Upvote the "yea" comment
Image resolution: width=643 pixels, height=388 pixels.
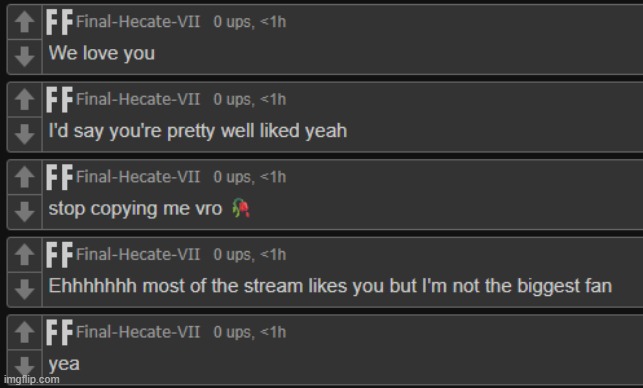click(25, 332)
